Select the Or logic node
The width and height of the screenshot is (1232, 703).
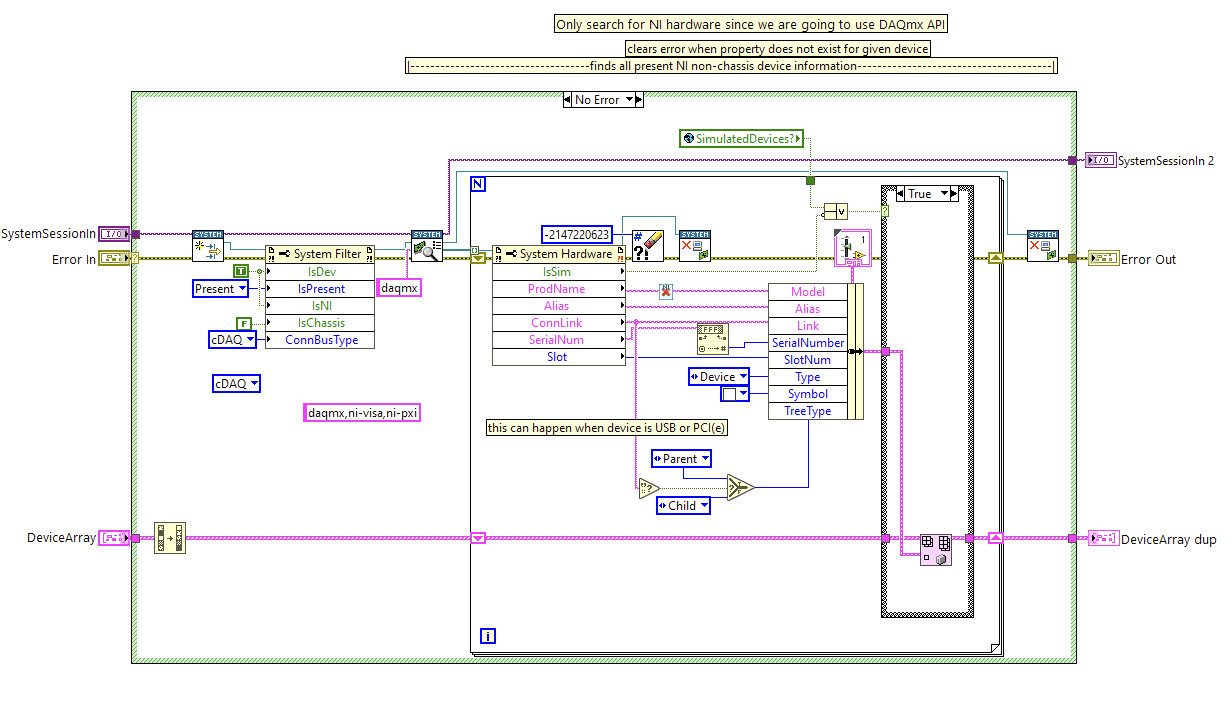[835, 212]
